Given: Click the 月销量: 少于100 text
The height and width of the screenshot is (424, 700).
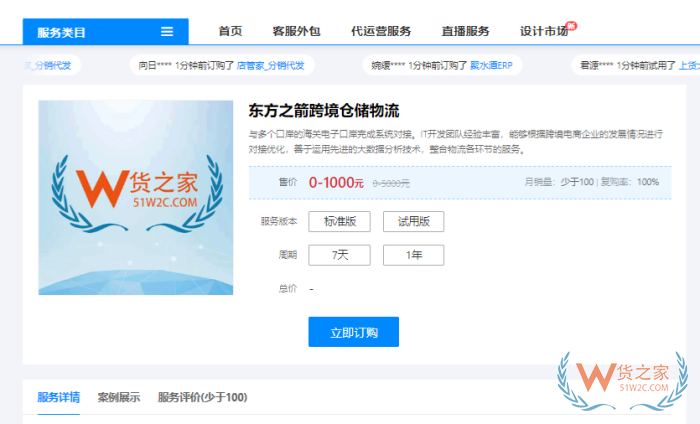Looking at the screenshot, I should pyautogui.click(x=559, y=182).
